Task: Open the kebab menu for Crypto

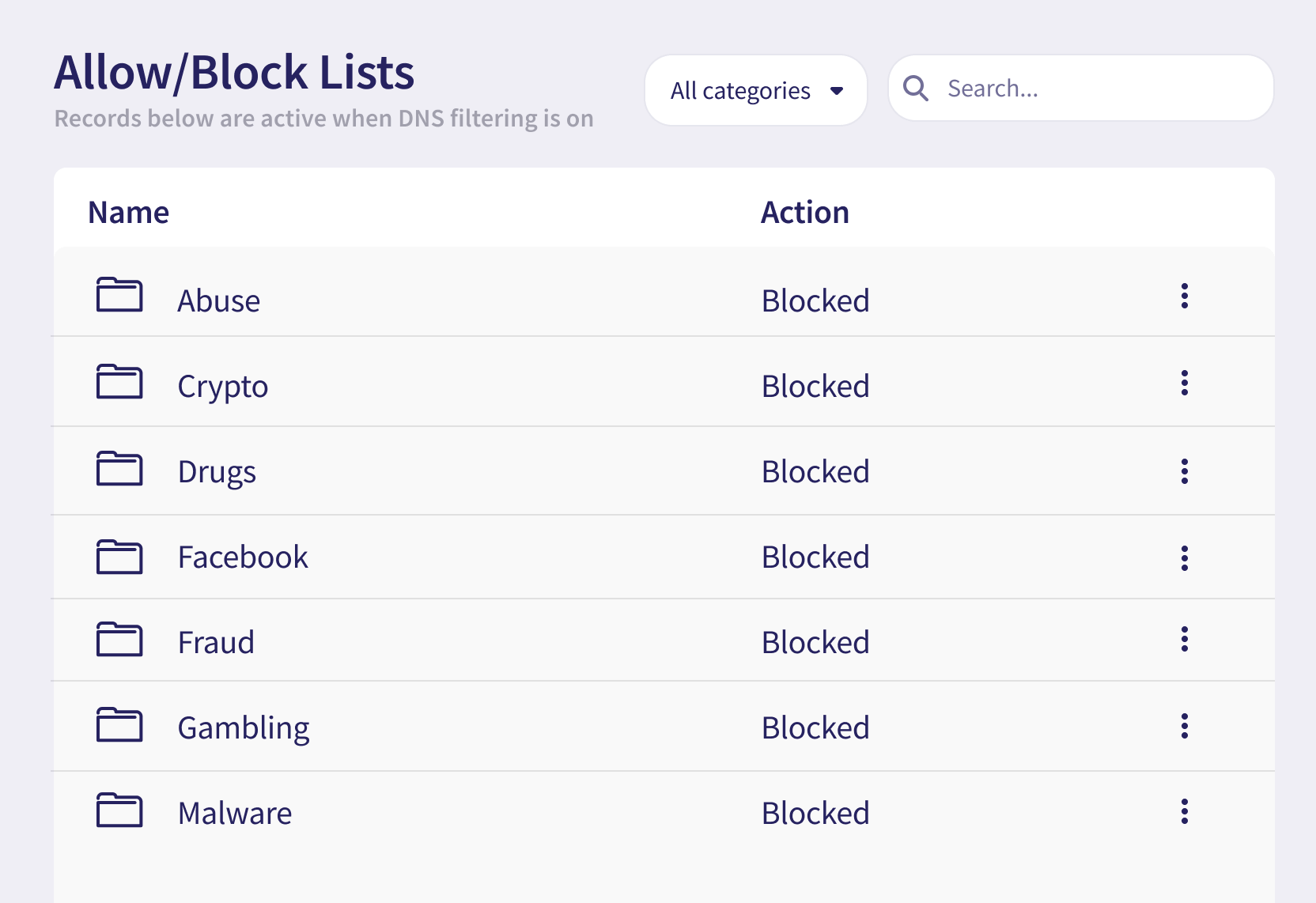Action: (x=1184, y=383)
